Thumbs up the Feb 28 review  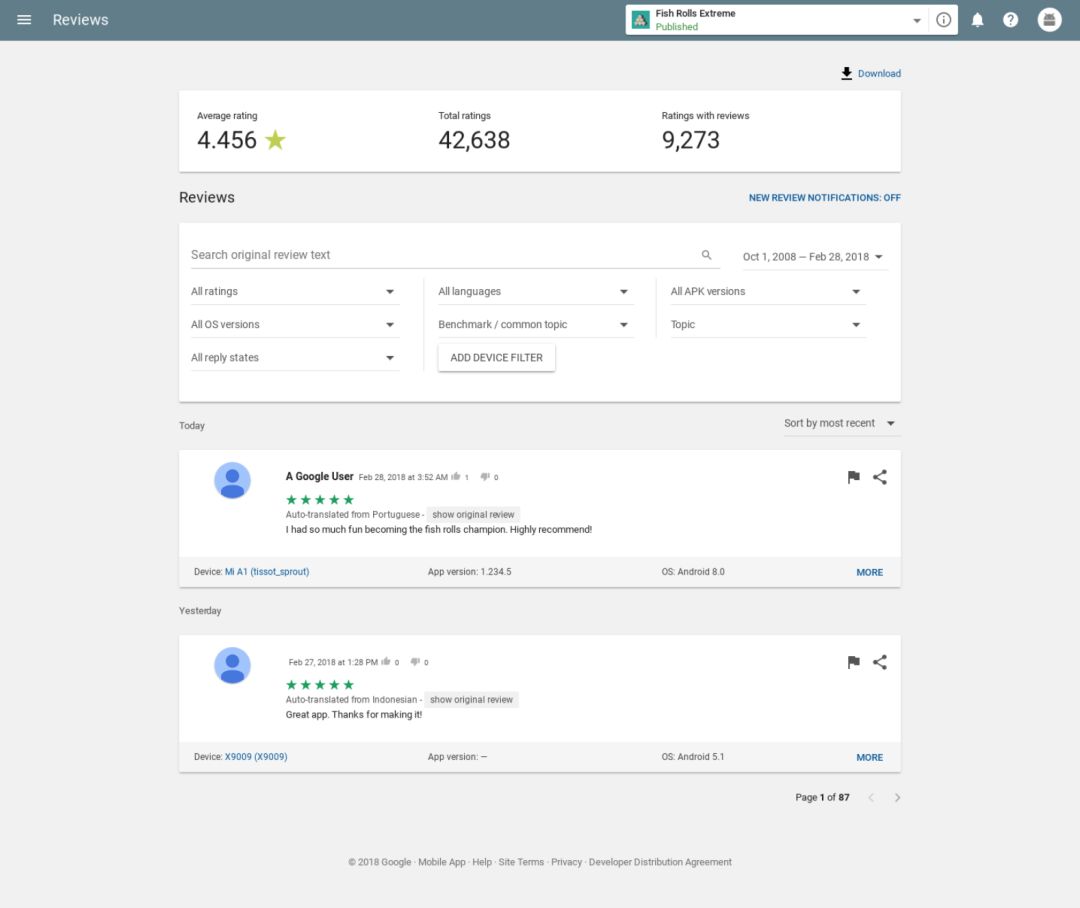point(456,477)
